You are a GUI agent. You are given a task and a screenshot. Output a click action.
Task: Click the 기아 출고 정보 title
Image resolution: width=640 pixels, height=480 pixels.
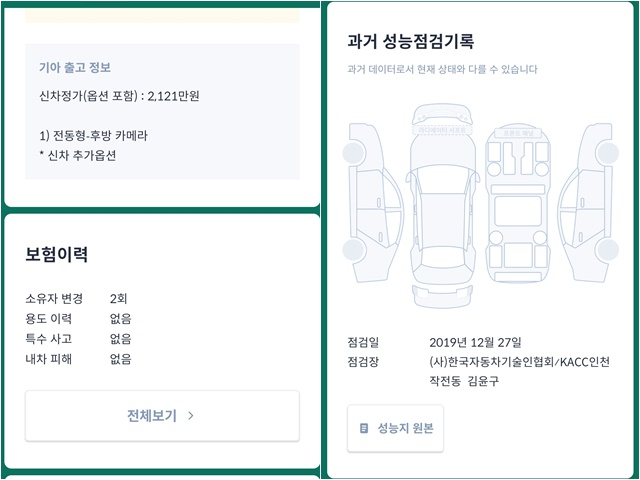coord(75,68)
